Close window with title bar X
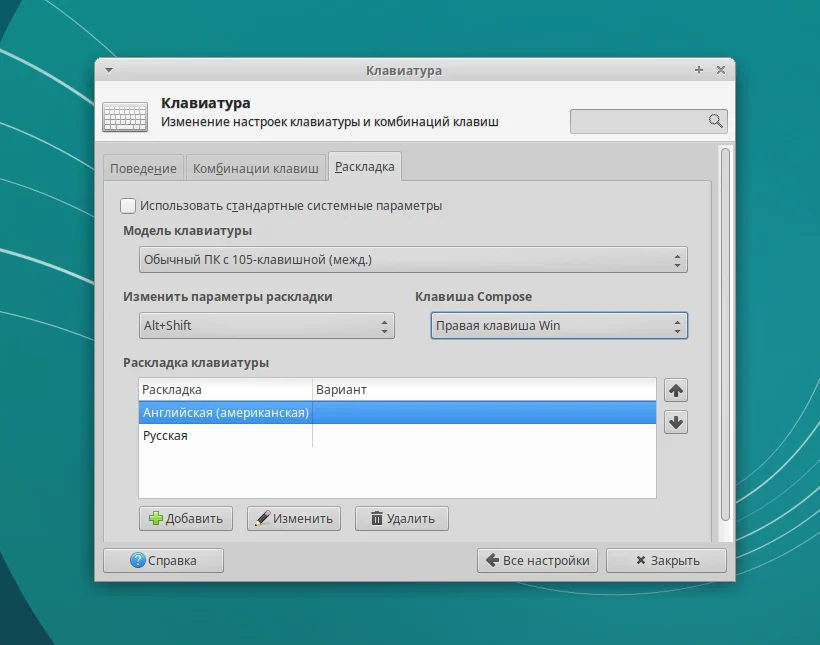The height and width of the screenshot is (645, 820). pyautogui.click(x=721, y=70)
